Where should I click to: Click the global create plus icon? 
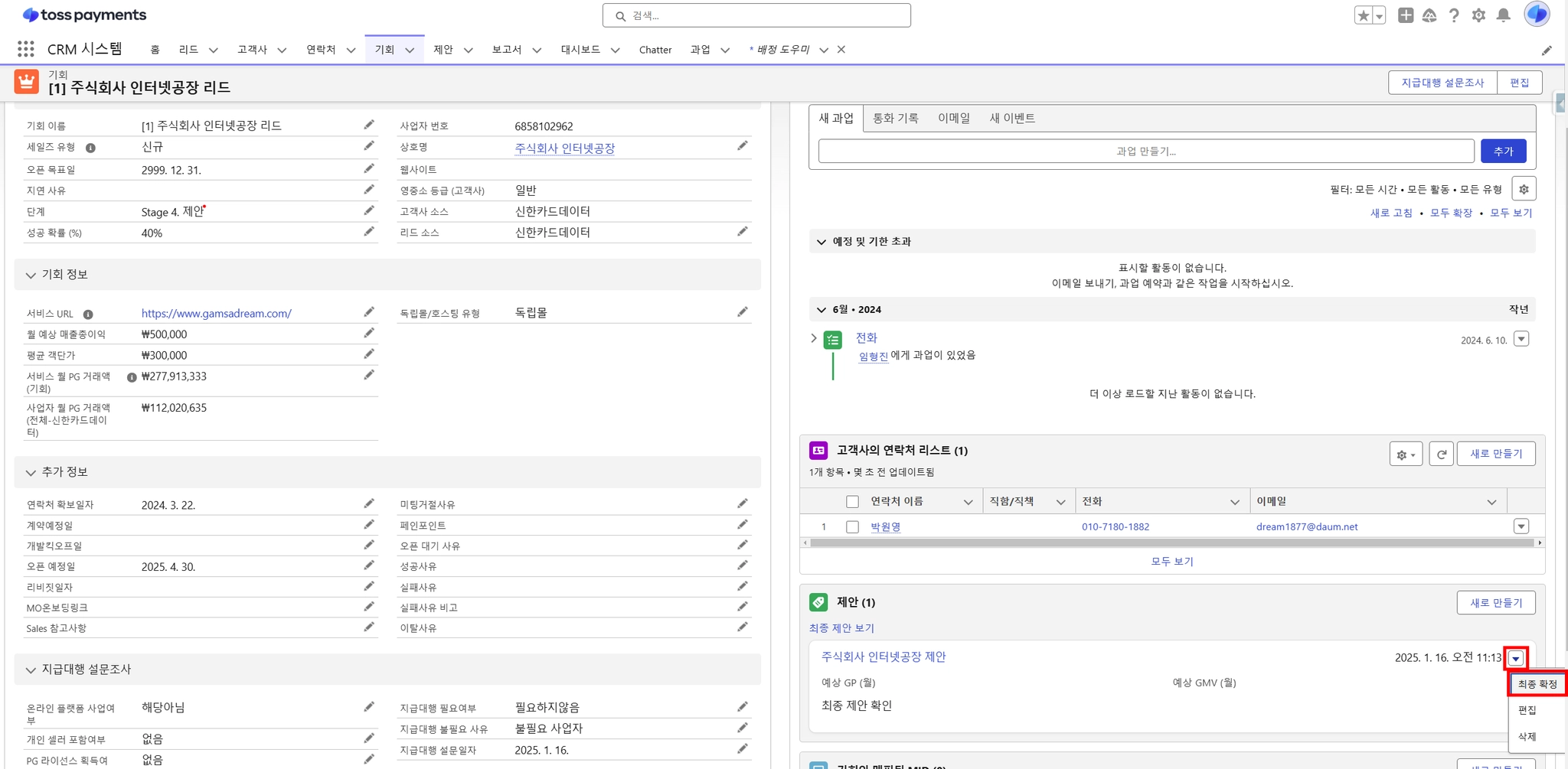1405,15
